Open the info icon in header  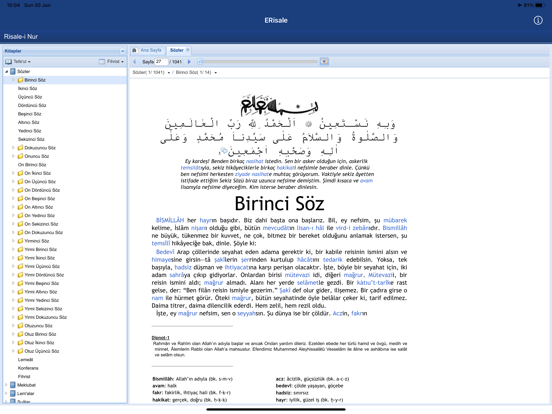tap(538, 20)
